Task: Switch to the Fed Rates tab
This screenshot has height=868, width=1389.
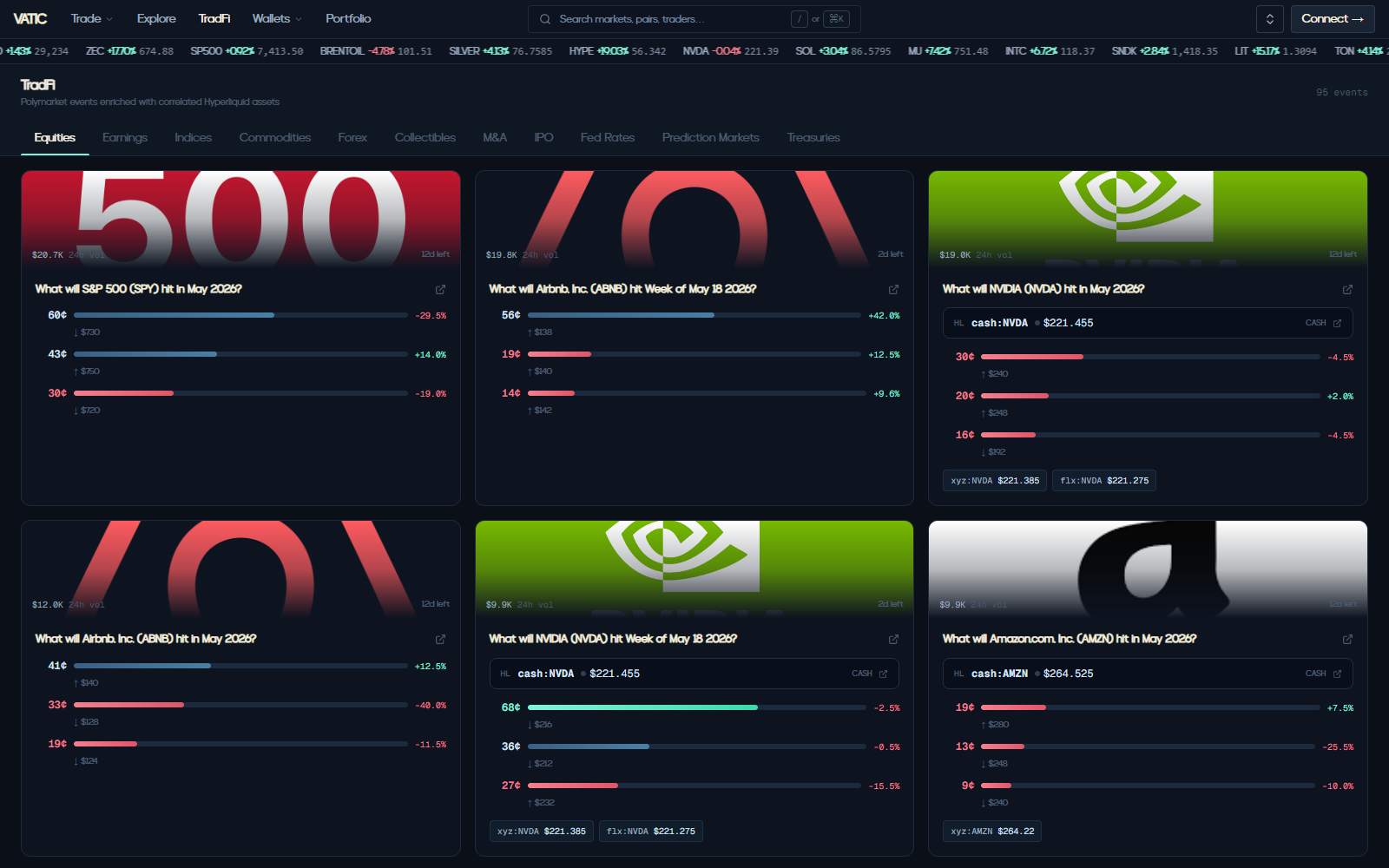Action: pyautogui.click(x=608, y=137)
